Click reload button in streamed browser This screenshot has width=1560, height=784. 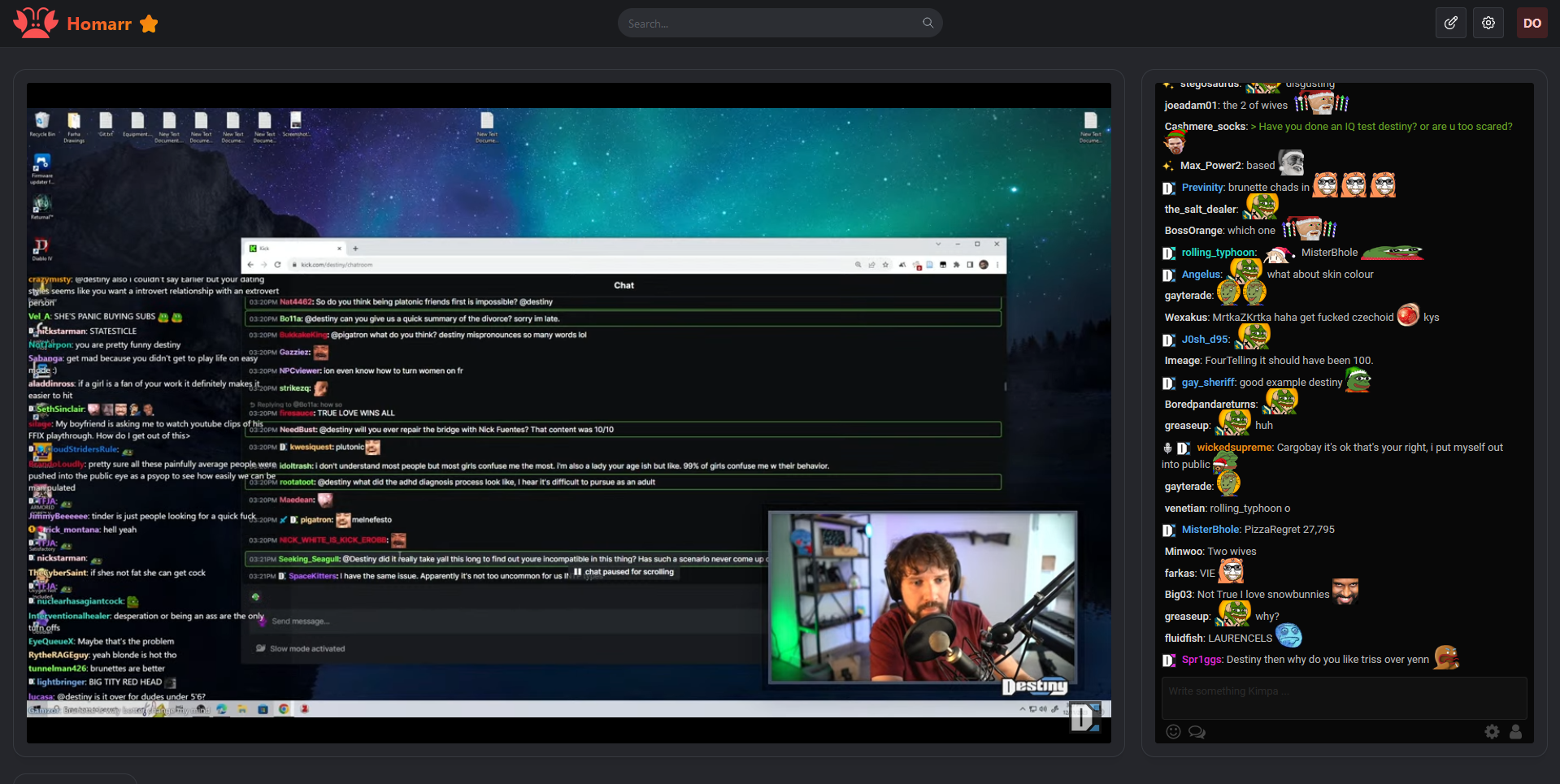[x=278, y=265]
